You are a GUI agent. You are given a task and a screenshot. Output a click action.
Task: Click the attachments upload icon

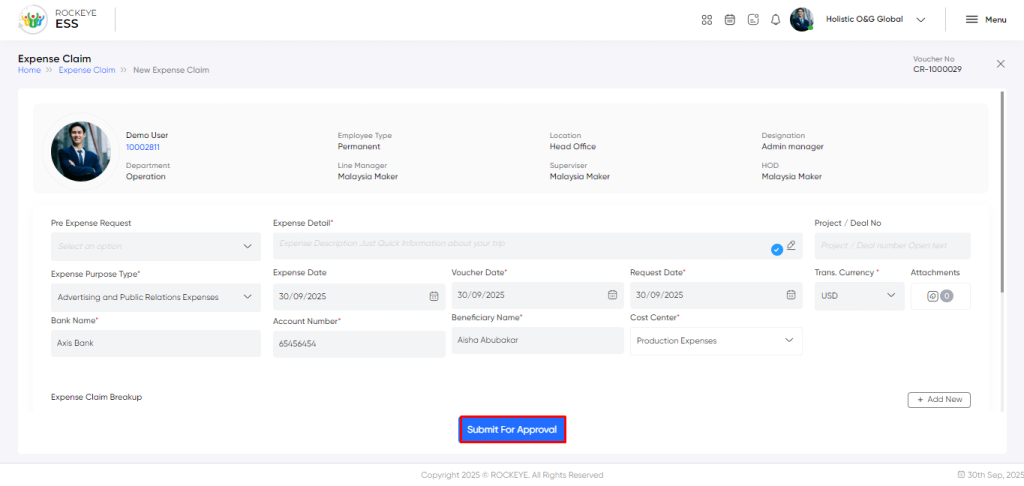click(933, 296)
